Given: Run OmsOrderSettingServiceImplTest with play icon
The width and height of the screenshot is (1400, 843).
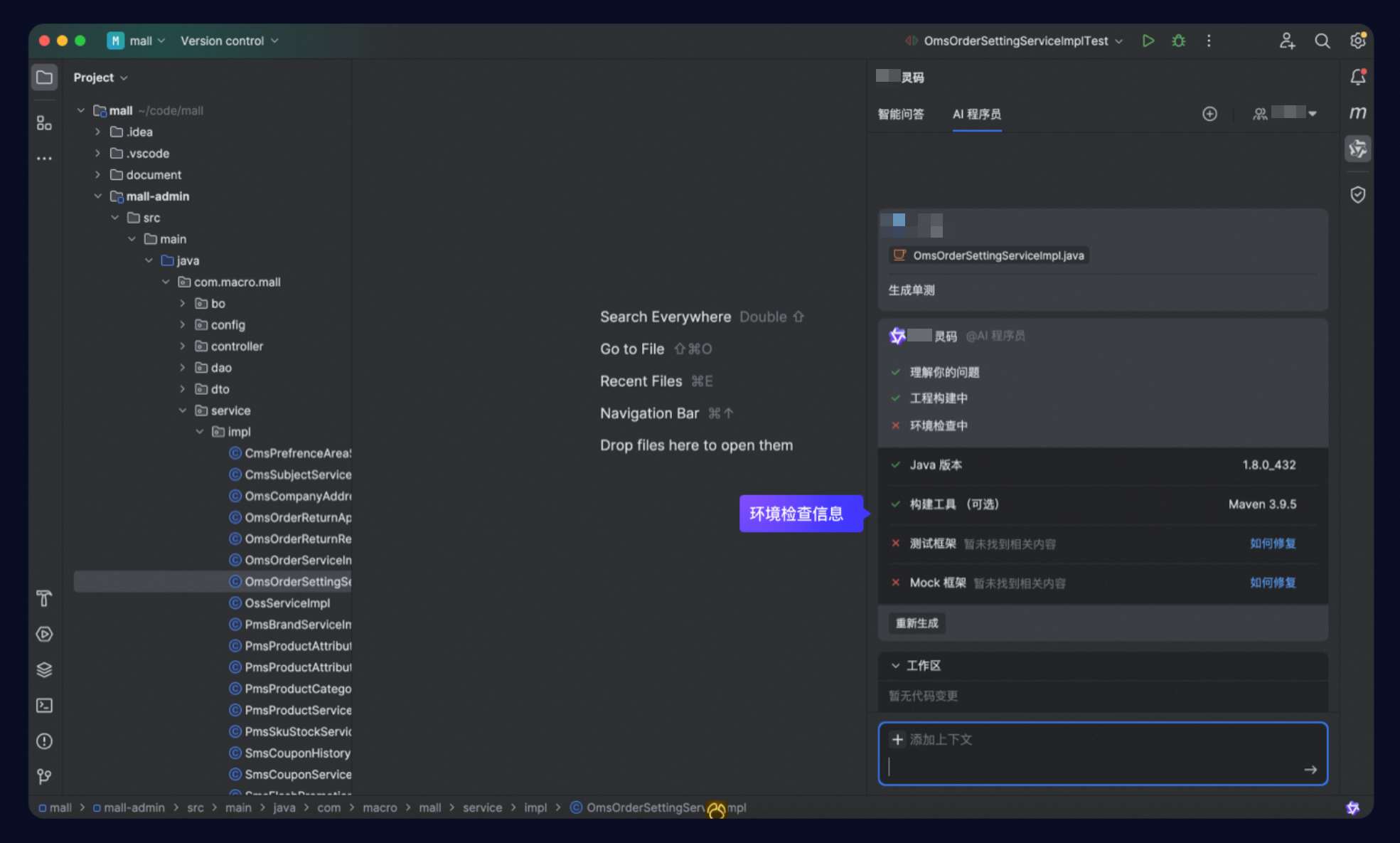Looking at the screenshot, I should click(x=1148, y=41).
